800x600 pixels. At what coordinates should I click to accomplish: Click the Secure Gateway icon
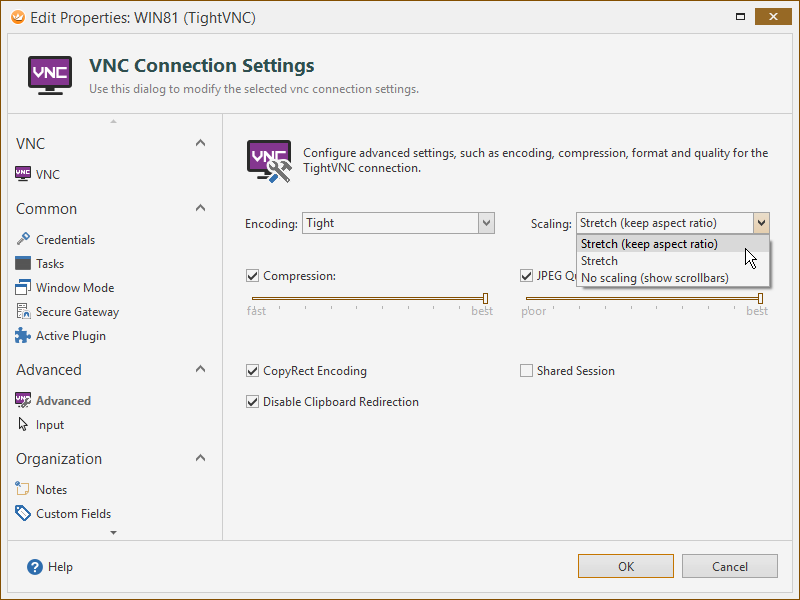pyautogui.click(x=24, y=311)
